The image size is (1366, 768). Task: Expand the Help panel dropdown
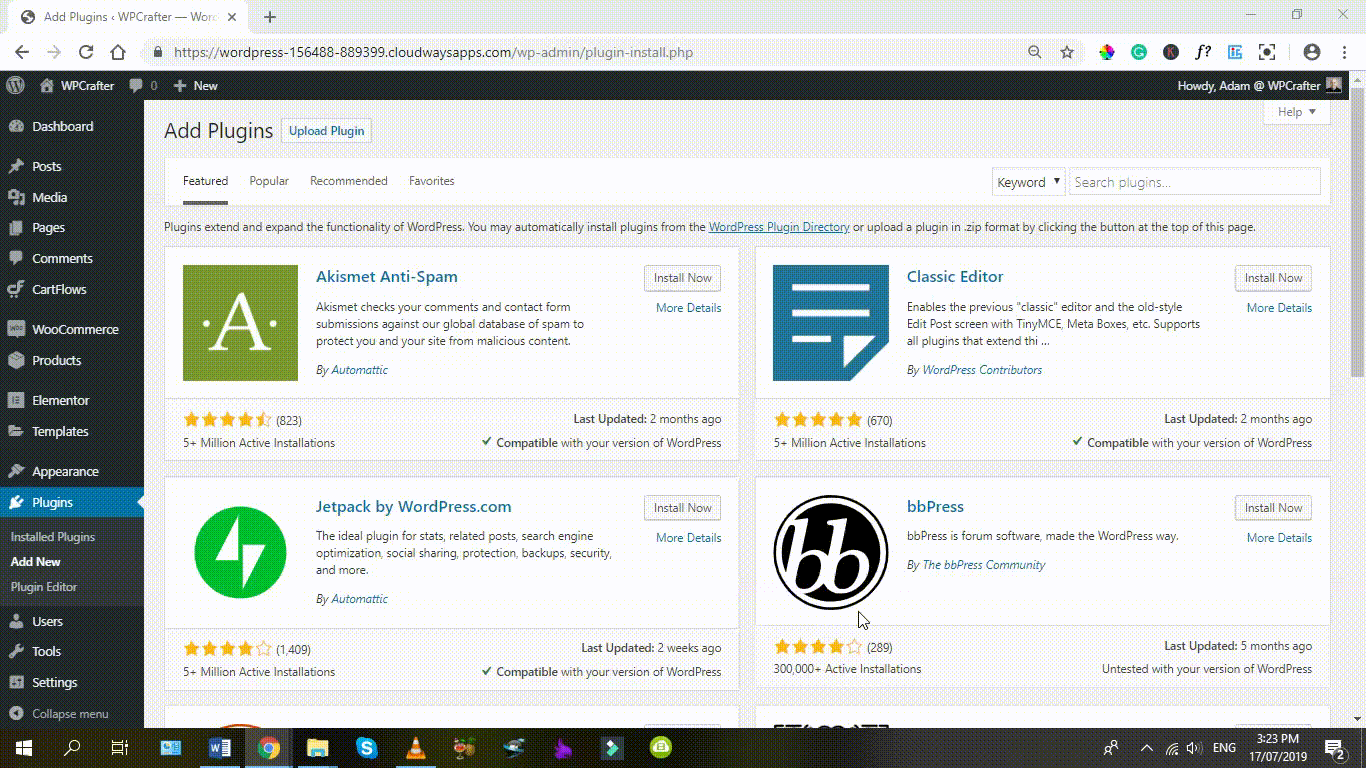1297,112
